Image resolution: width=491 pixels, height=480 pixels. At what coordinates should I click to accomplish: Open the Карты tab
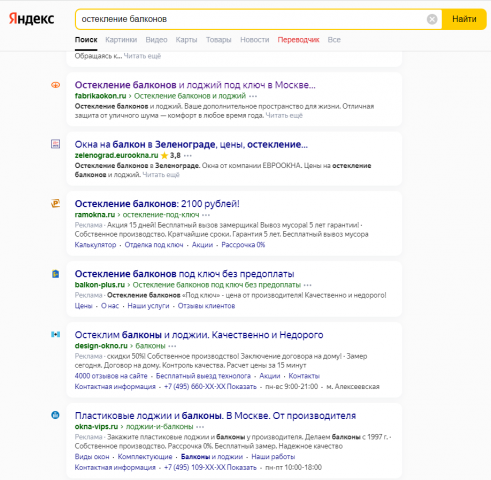tap(186, 40)
